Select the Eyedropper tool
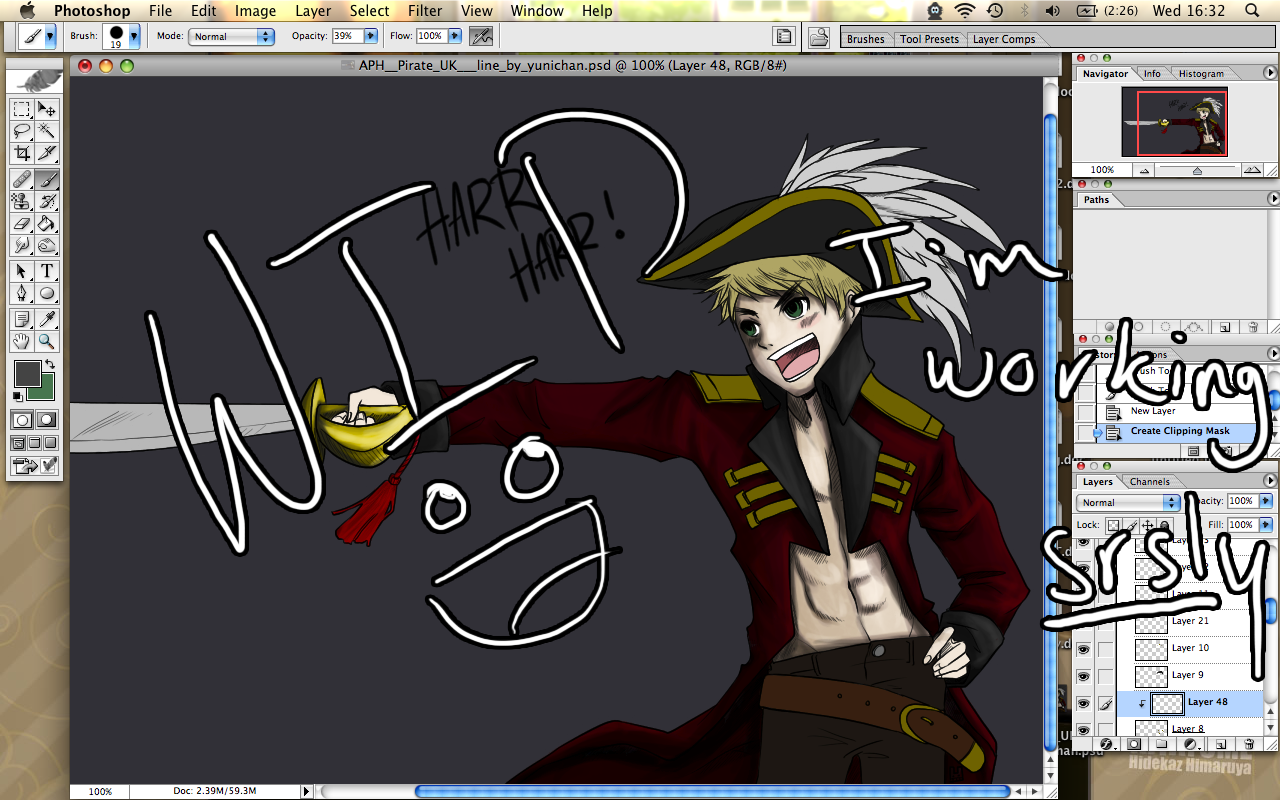The image size is (1280, 800). [47, 319]
